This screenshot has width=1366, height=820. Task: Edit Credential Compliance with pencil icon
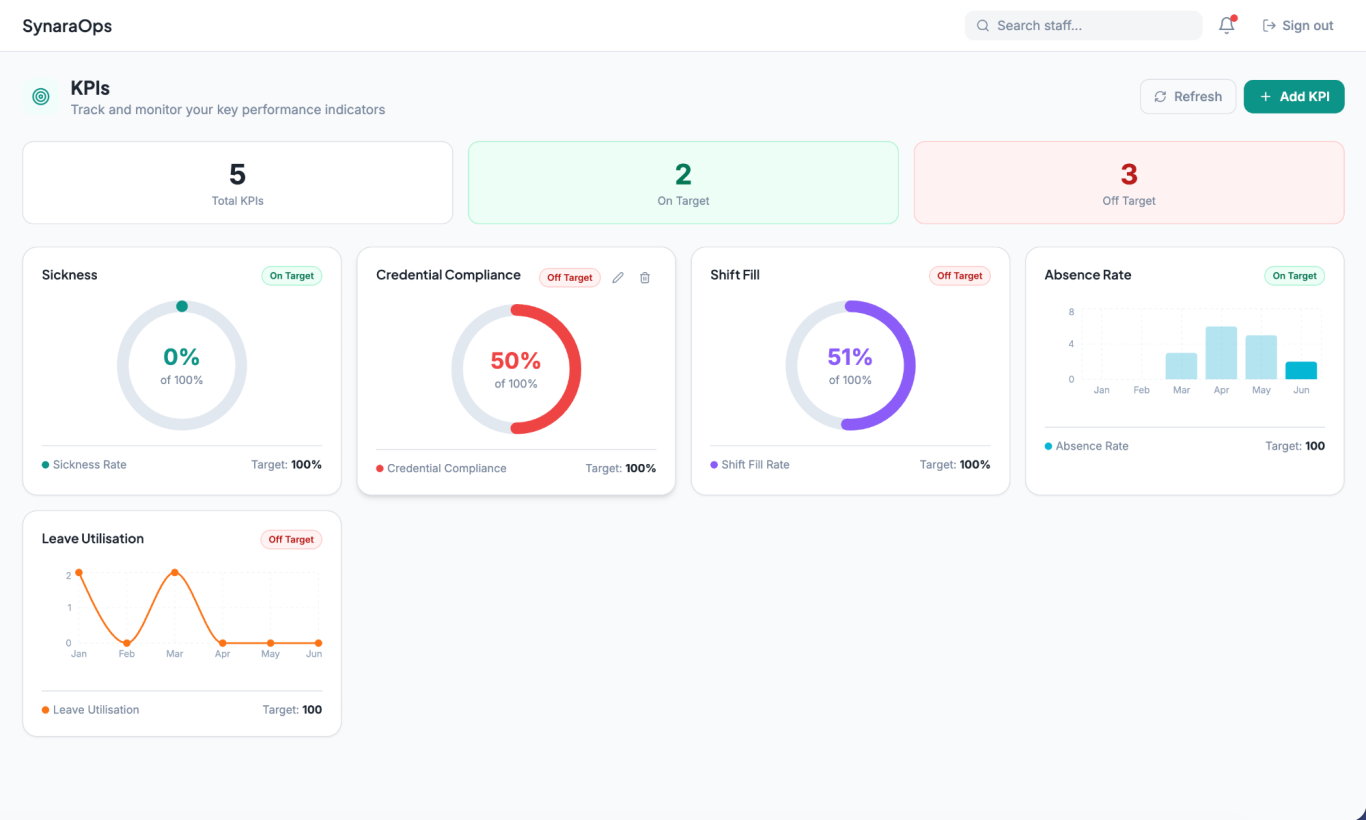(618, 278)
